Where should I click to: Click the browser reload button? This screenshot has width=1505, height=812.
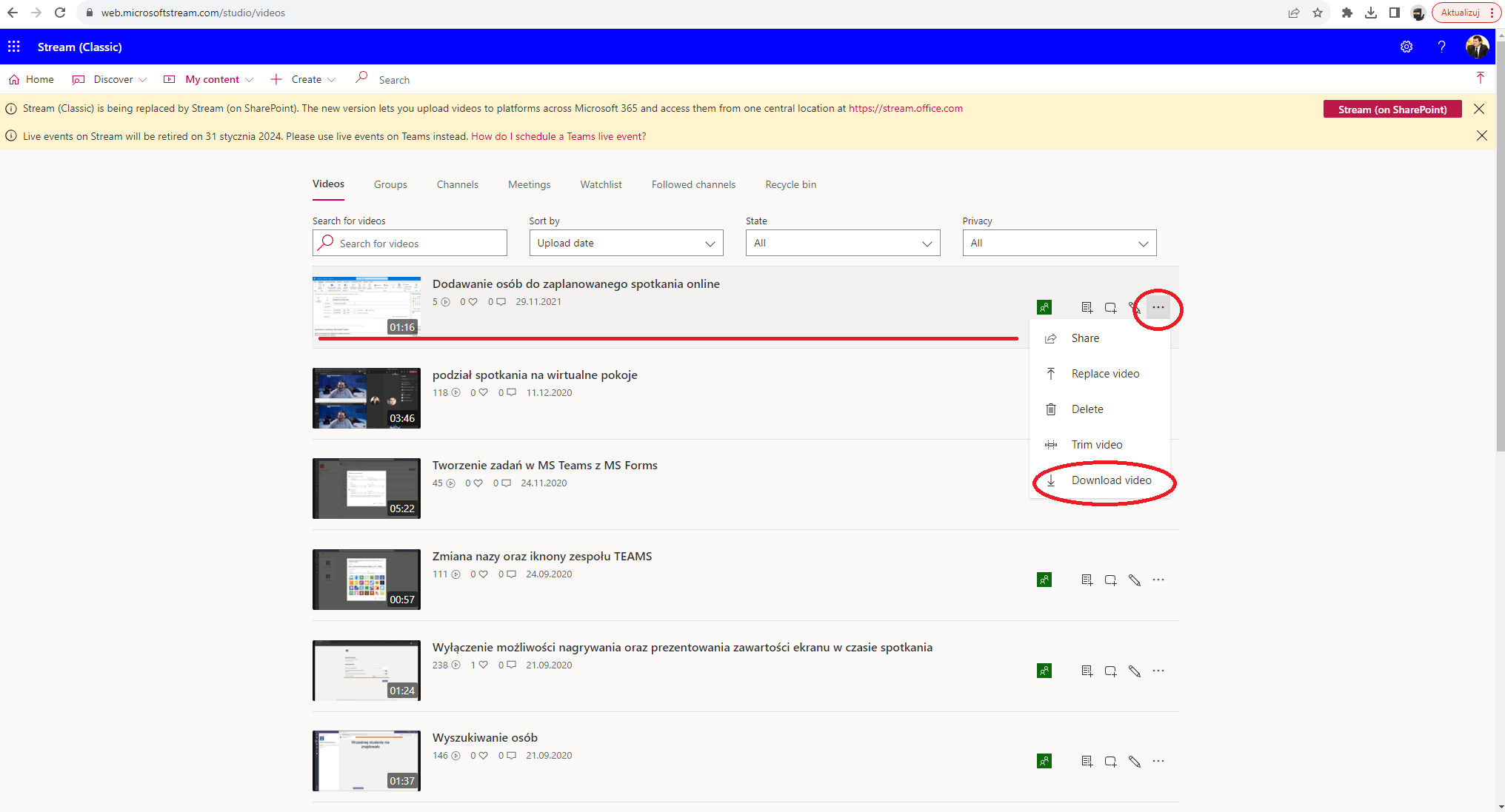pyautogui.click(x=60, y=13)
